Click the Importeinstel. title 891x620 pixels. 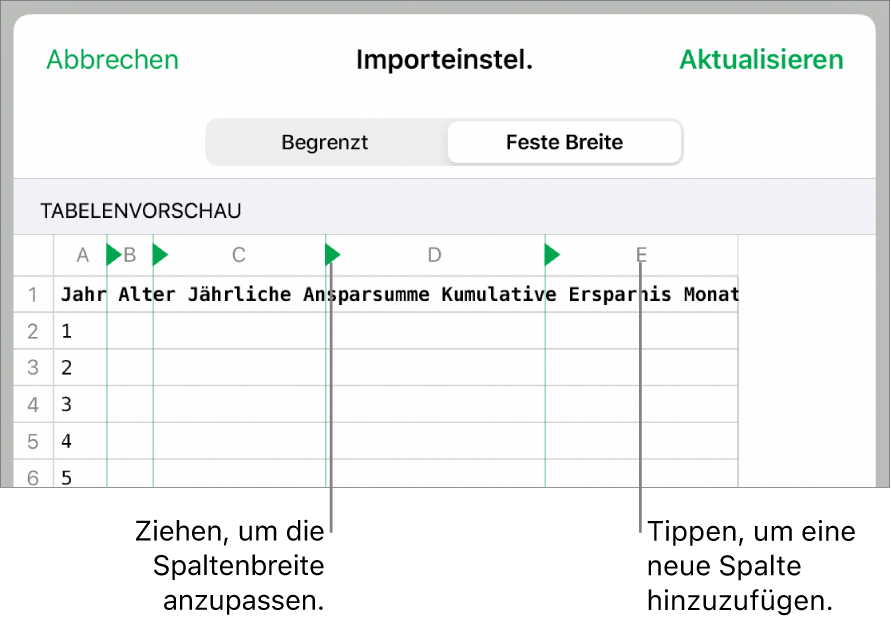(x=444, y=60)
